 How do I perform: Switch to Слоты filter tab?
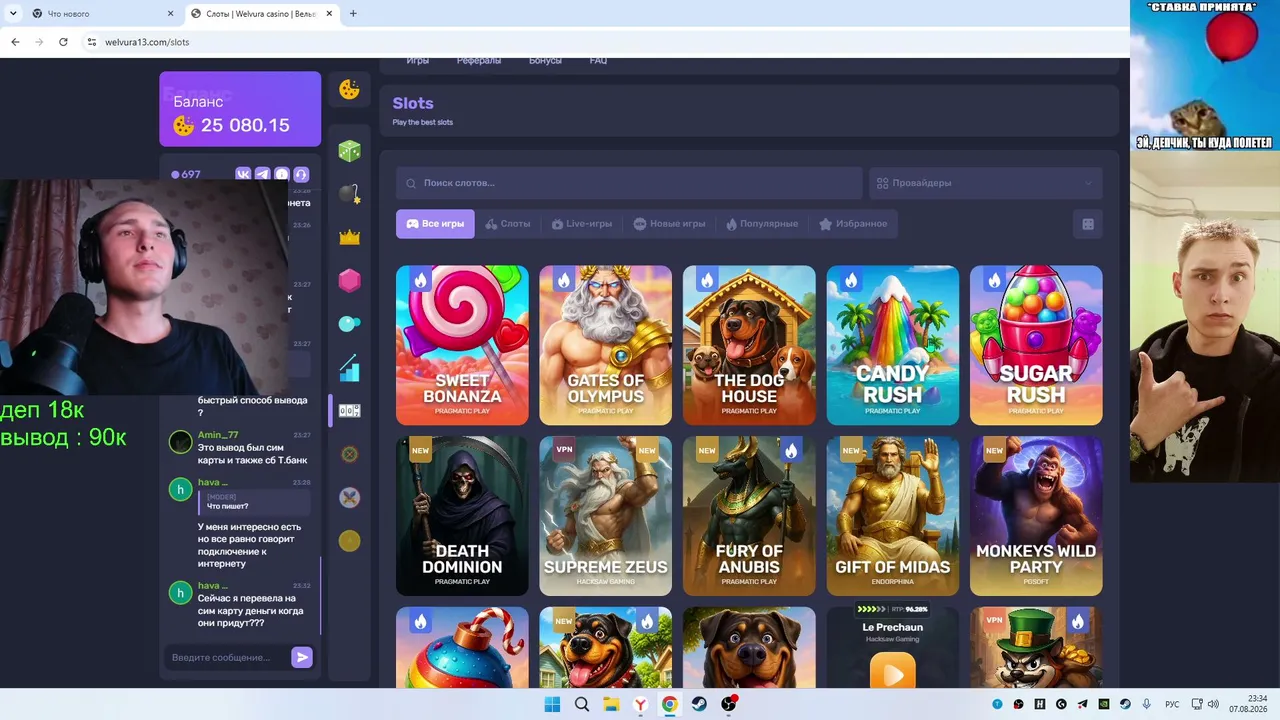click(x=508, y=224)
